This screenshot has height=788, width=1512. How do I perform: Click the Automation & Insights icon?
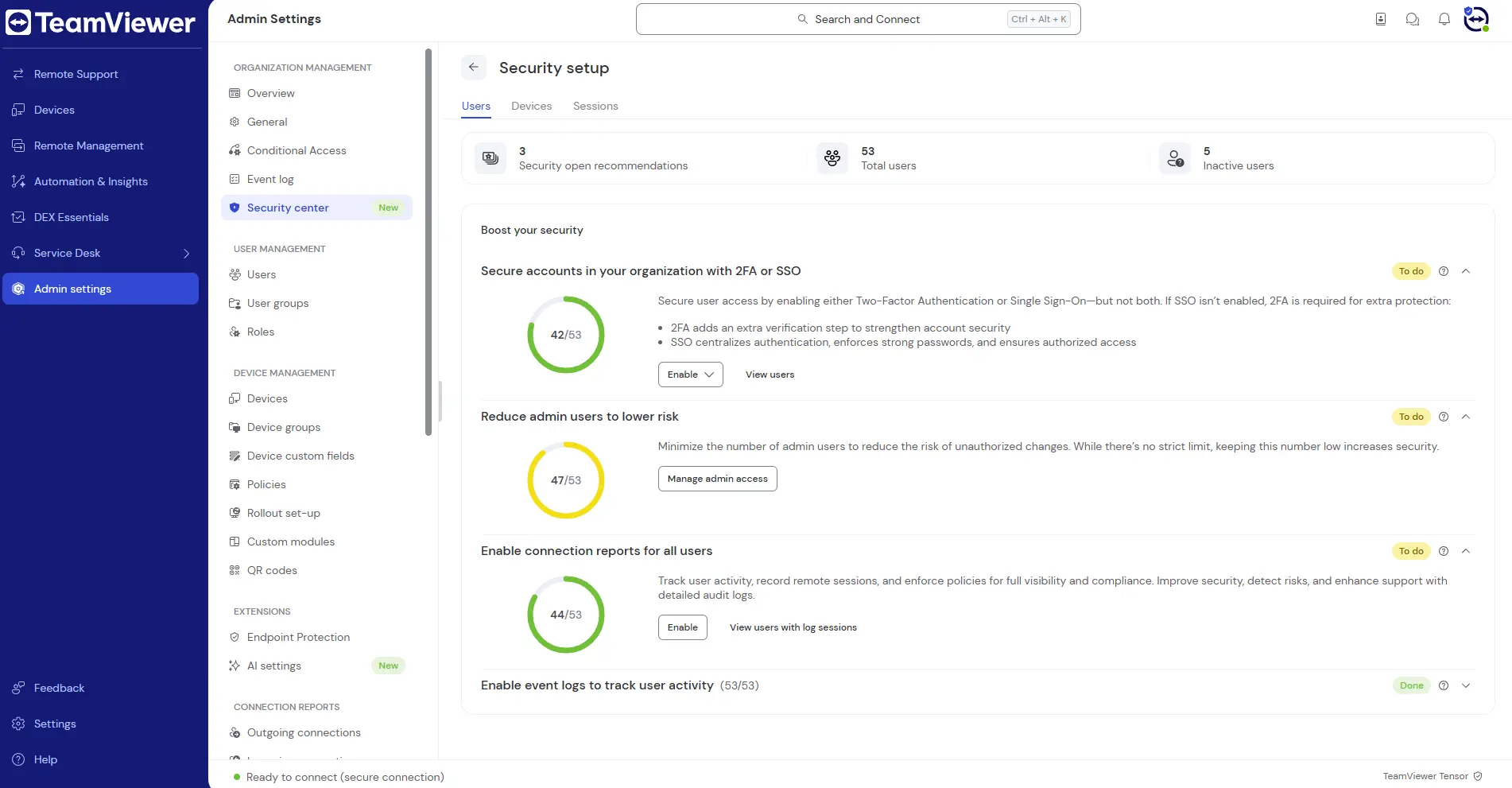coord(18,181)
